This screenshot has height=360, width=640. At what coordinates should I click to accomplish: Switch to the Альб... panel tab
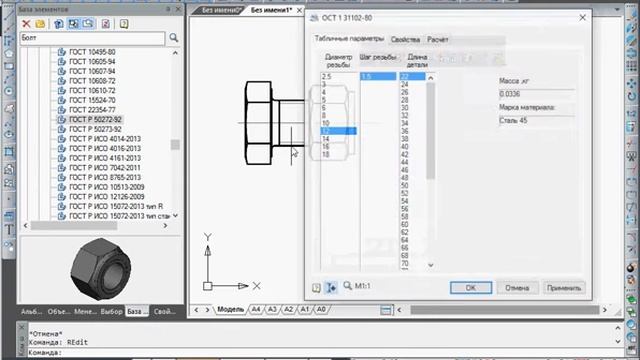31,311
